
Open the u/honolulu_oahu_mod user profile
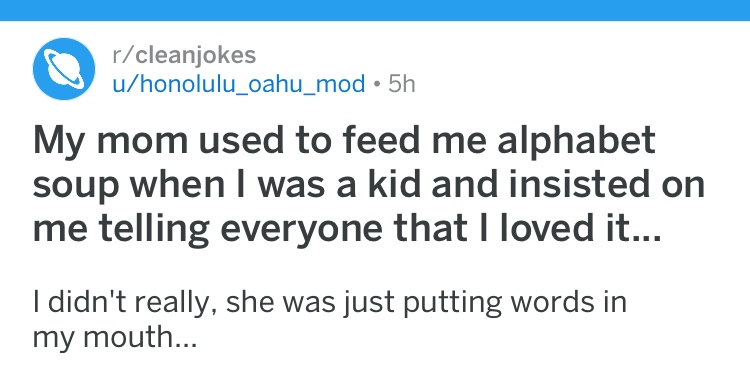(239, 84)
